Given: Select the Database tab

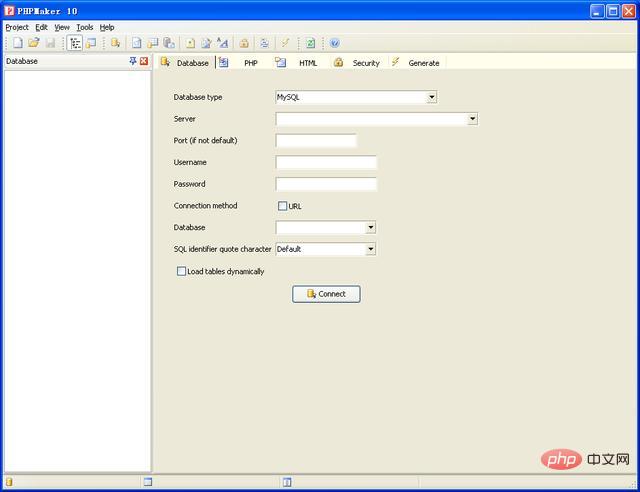Looking at the screenshot, I should 185,63.
